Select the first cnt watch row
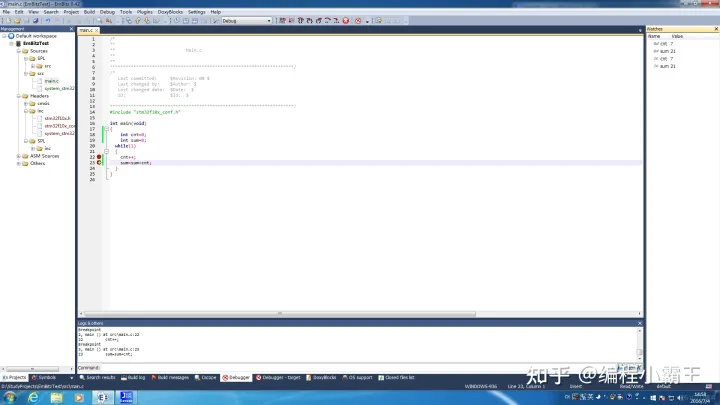720x405 pixels. tap(682, 44)
